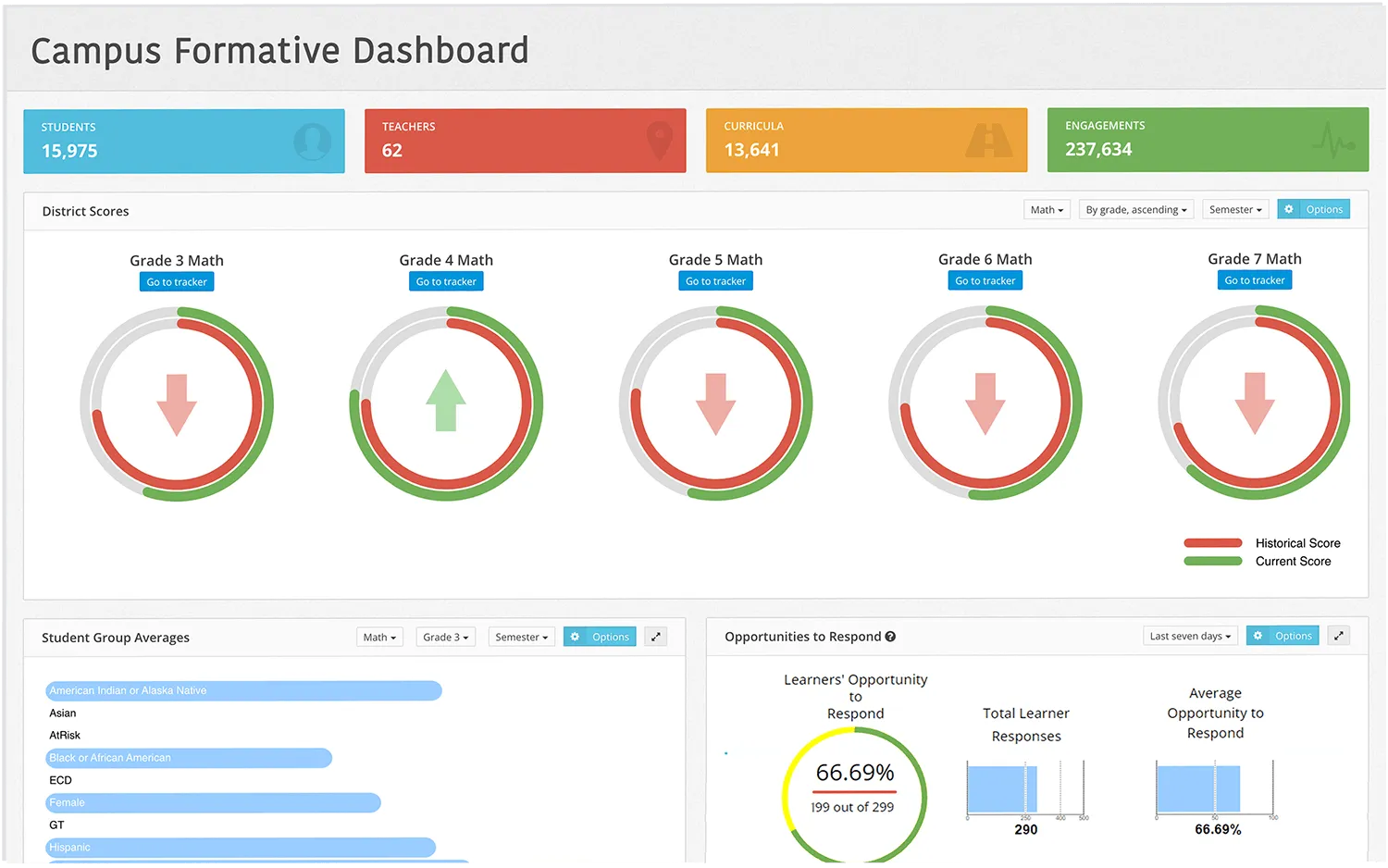The height and width of the screenshot is (868, 1388).
Task: Go to tracker for Grade 3 Math
Action: point(177,282)
